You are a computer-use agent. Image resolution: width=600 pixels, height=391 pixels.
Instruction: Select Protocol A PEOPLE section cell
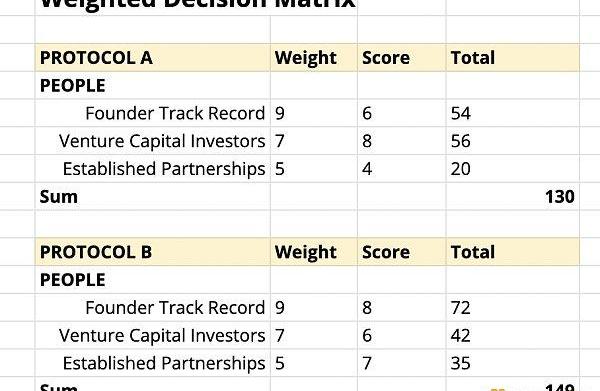(x=153, y=85)
